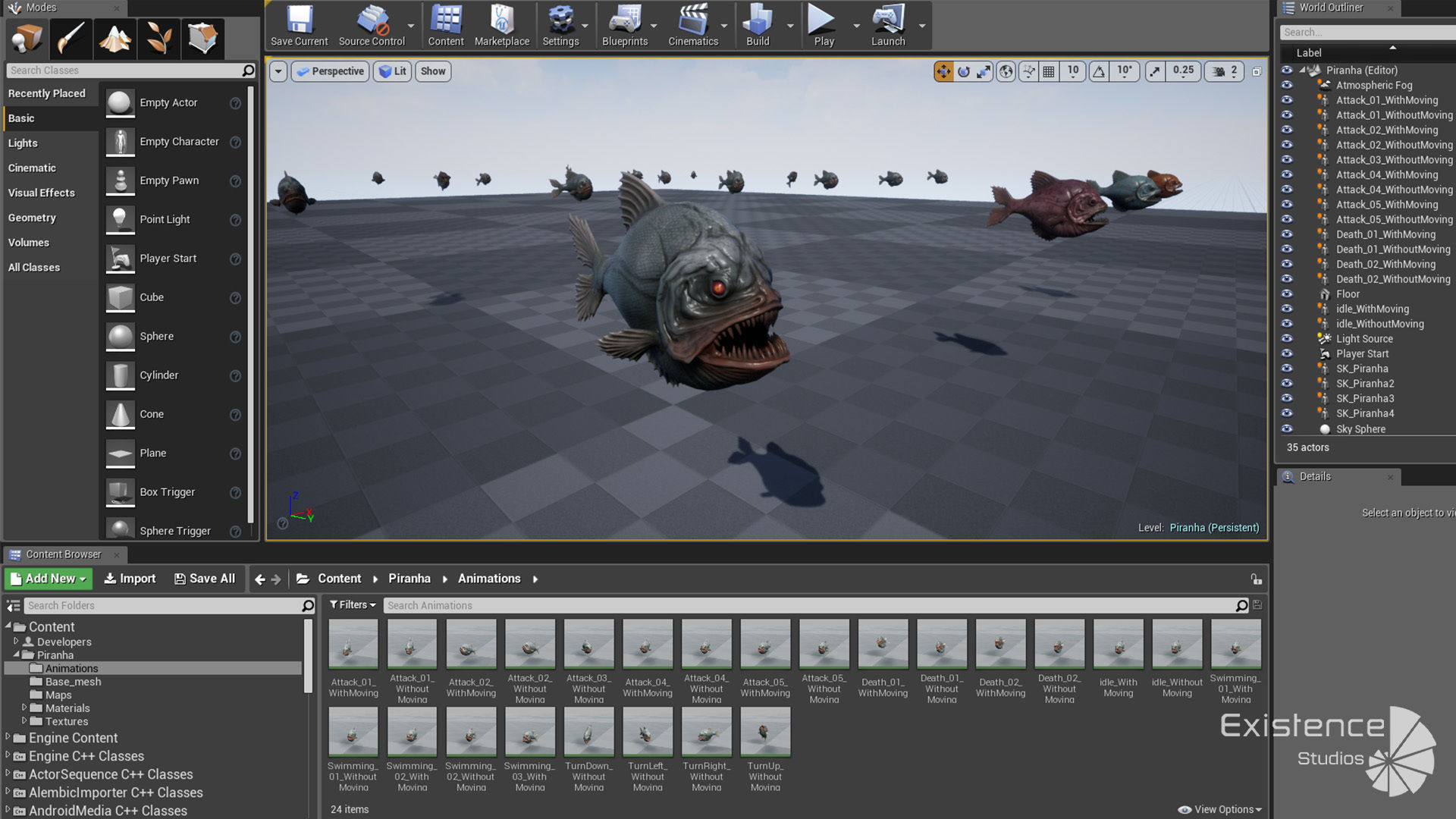Open the grid snap value 10 dropdown
The image size is (1456, 819).
1073,71
